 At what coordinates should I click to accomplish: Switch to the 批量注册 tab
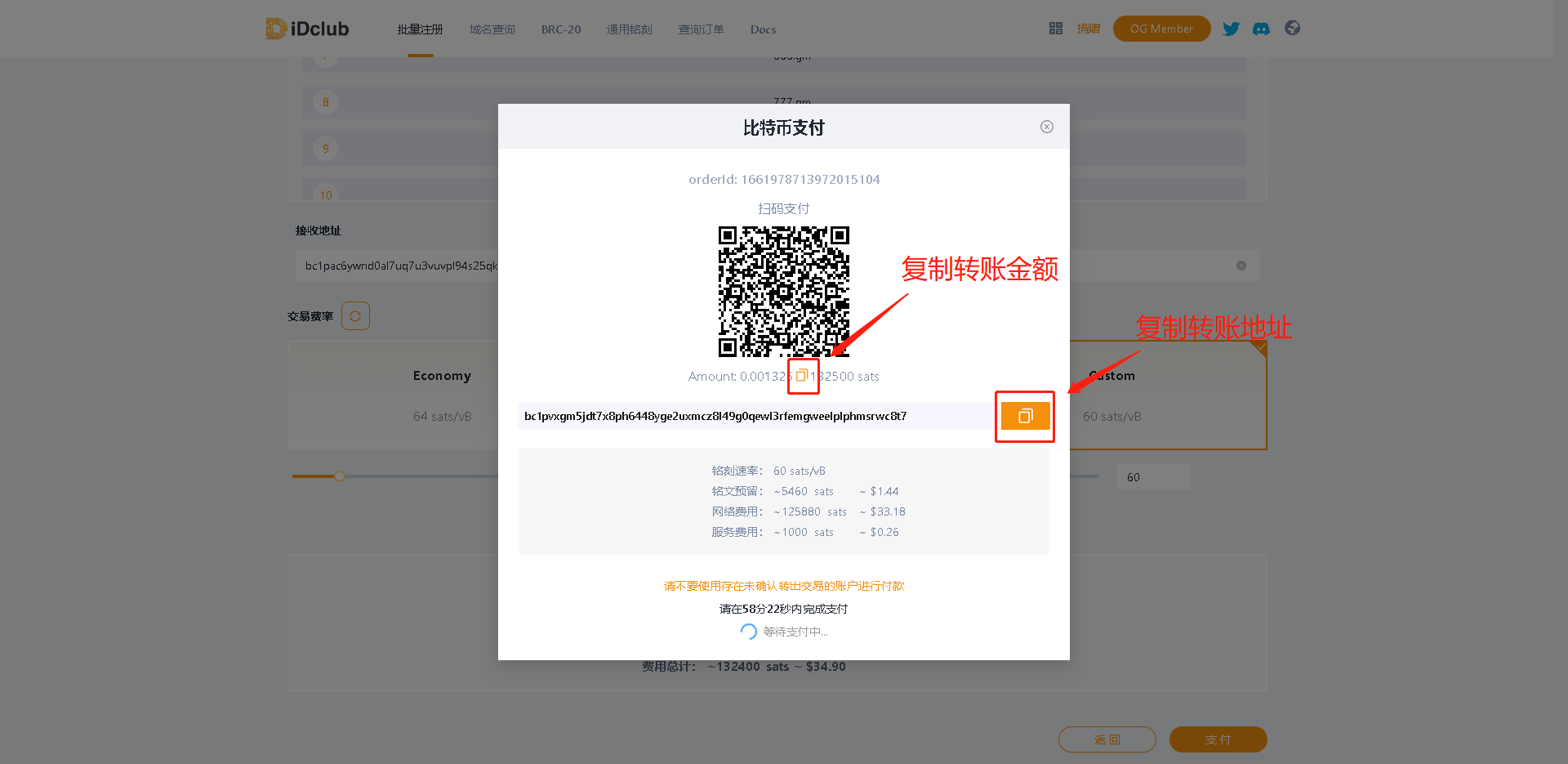[x=420, y=29]
